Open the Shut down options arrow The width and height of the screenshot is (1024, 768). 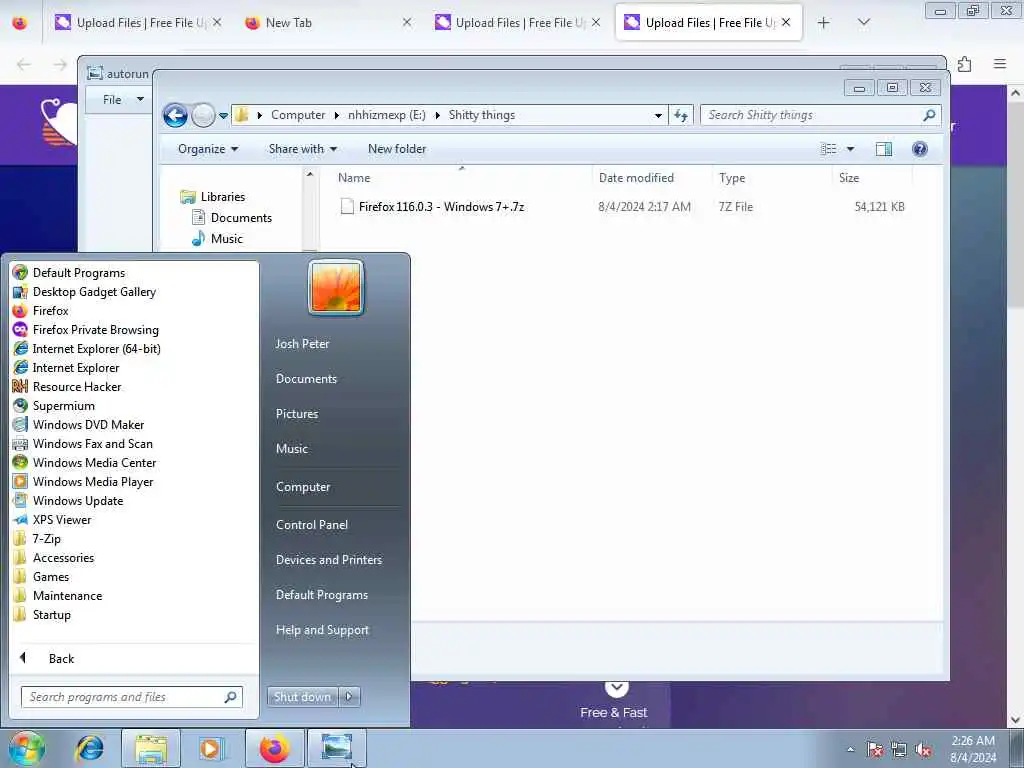click(349, 697)
